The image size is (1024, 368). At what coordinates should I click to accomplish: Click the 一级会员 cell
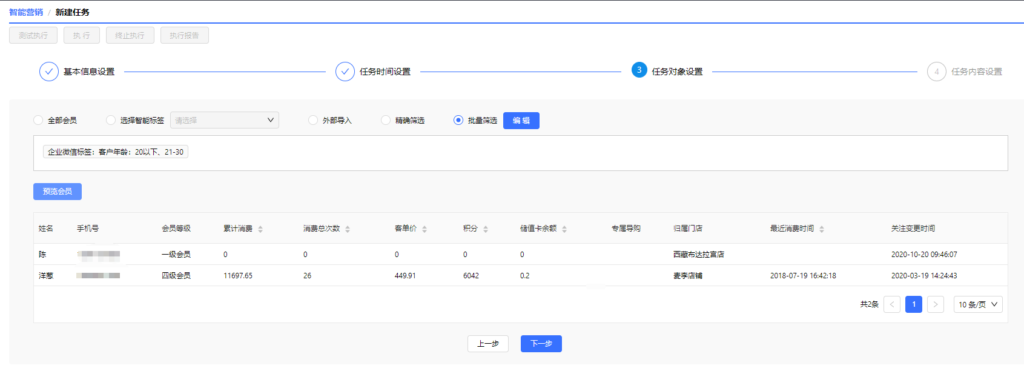click(176, 254)
